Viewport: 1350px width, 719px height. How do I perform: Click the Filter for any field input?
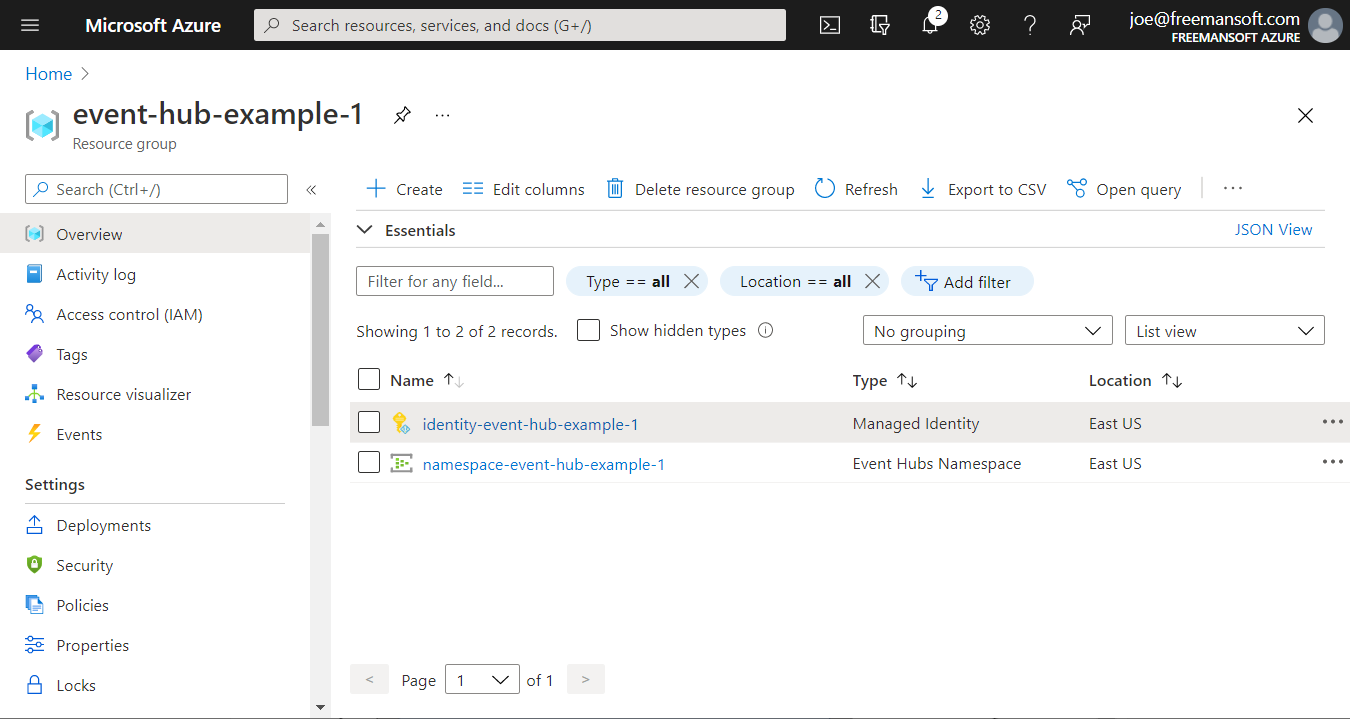pyautogui.click(x=454, y=281)
